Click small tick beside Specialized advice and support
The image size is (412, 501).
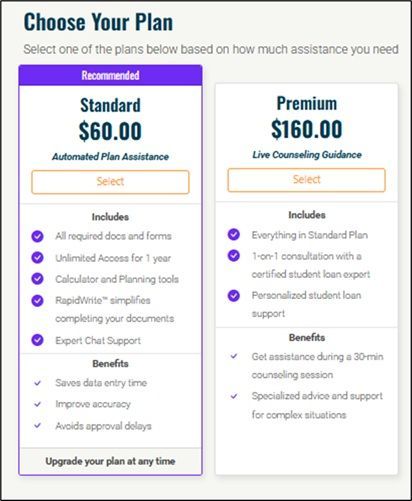point(234,396)
